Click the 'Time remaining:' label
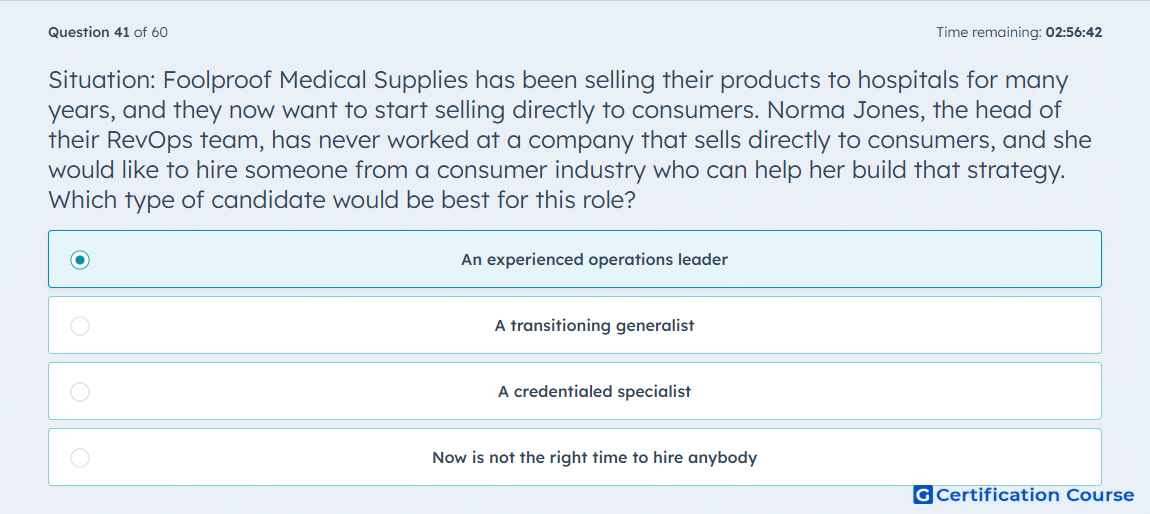 click(989, 32)
